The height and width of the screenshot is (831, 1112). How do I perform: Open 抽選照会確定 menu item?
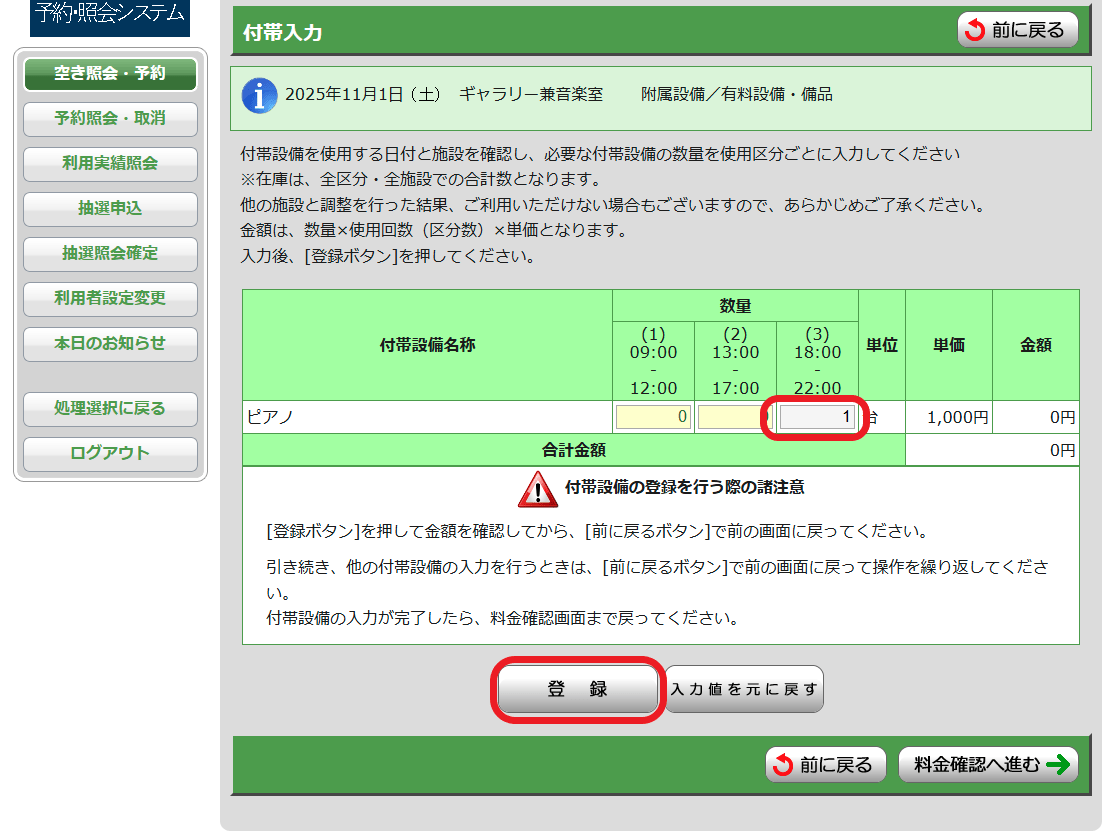pos(110,253)
